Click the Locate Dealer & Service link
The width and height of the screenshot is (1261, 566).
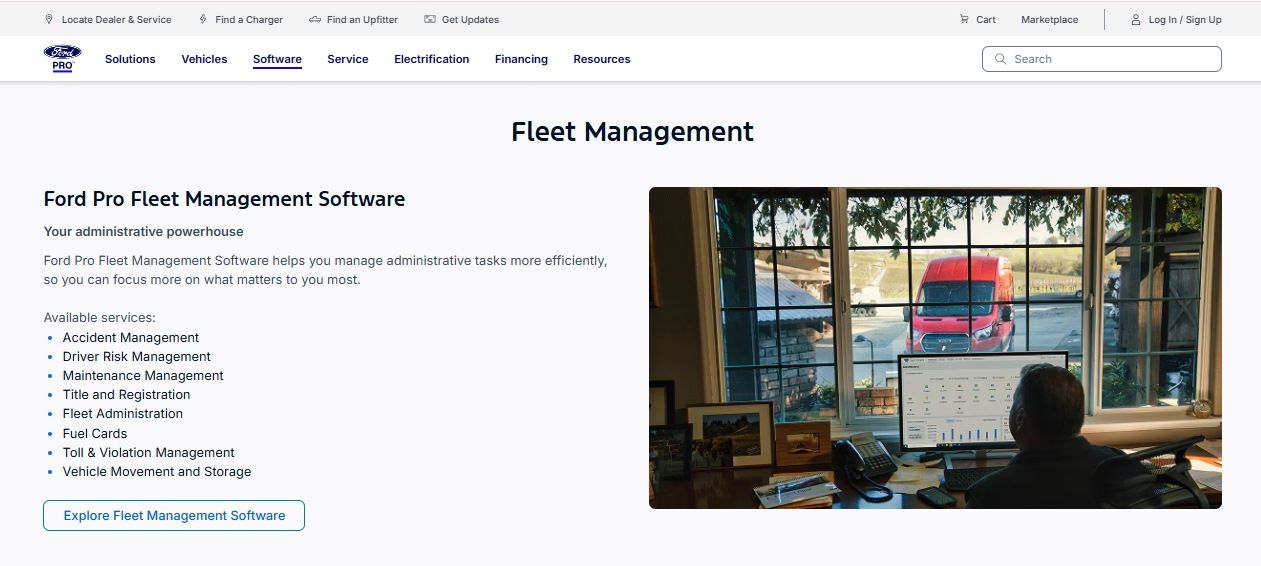pos(116,19)
